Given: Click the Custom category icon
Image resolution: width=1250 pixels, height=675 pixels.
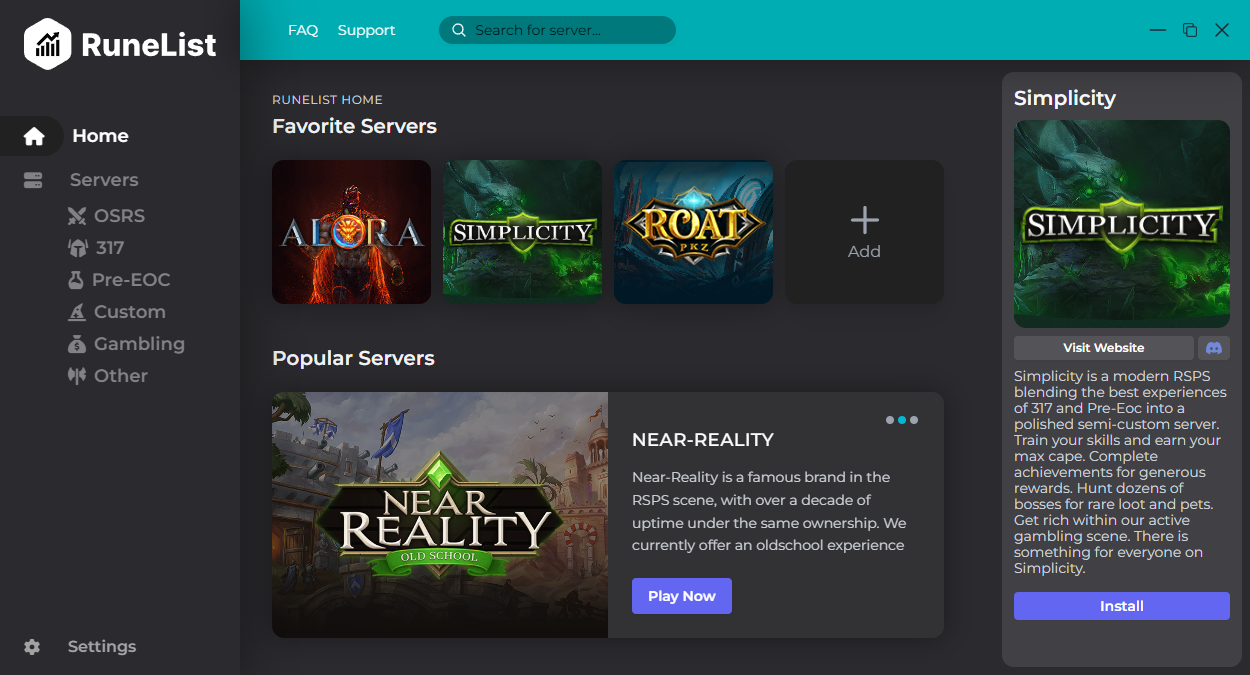Looking at the screenshot, I should pyautogui.click(x=77, y=312).
